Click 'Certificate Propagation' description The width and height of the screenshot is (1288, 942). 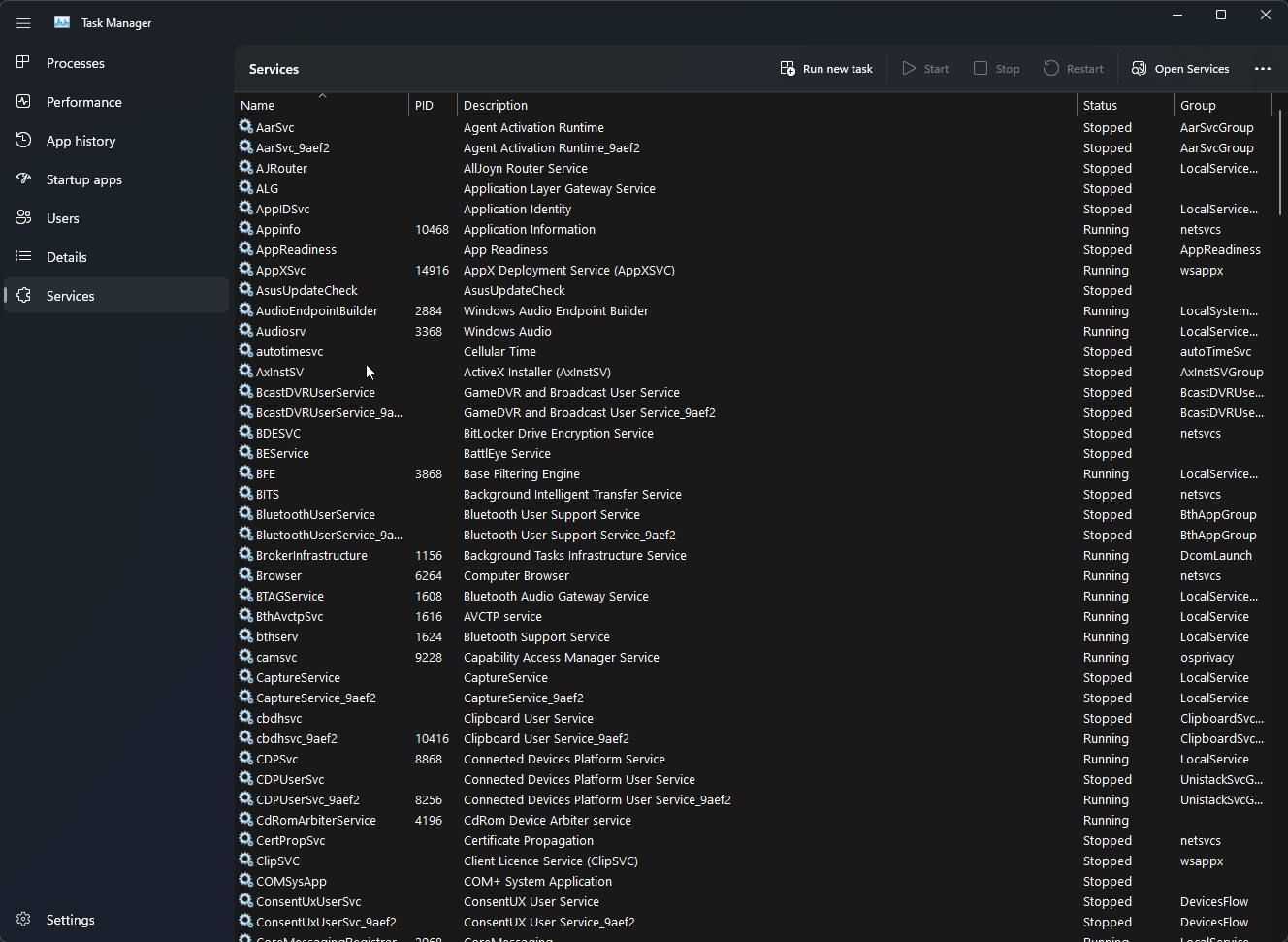pos(528,840)
